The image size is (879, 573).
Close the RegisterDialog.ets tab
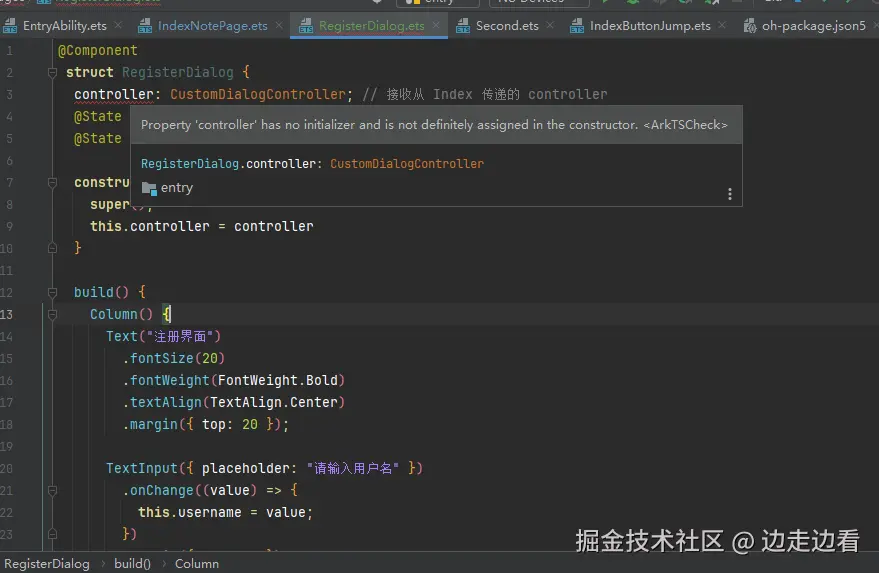pos(436,25)
